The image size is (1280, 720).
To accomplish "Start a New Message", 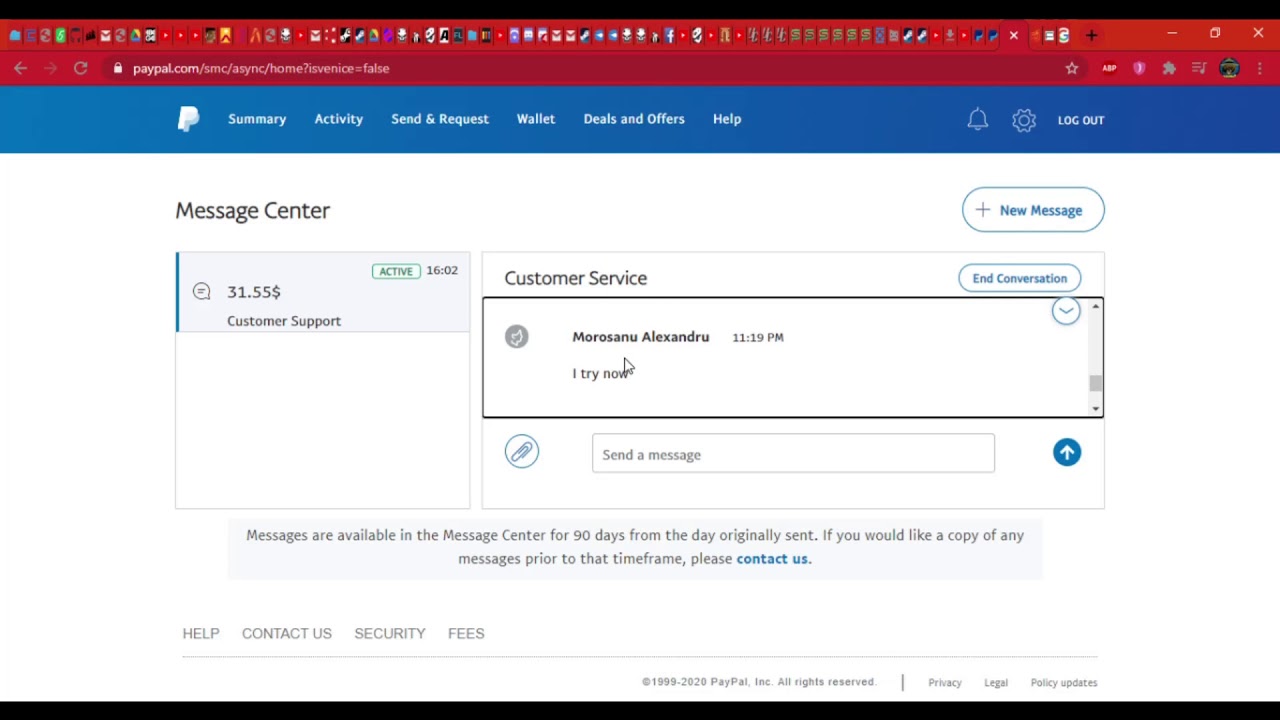I will [1033, 210].
